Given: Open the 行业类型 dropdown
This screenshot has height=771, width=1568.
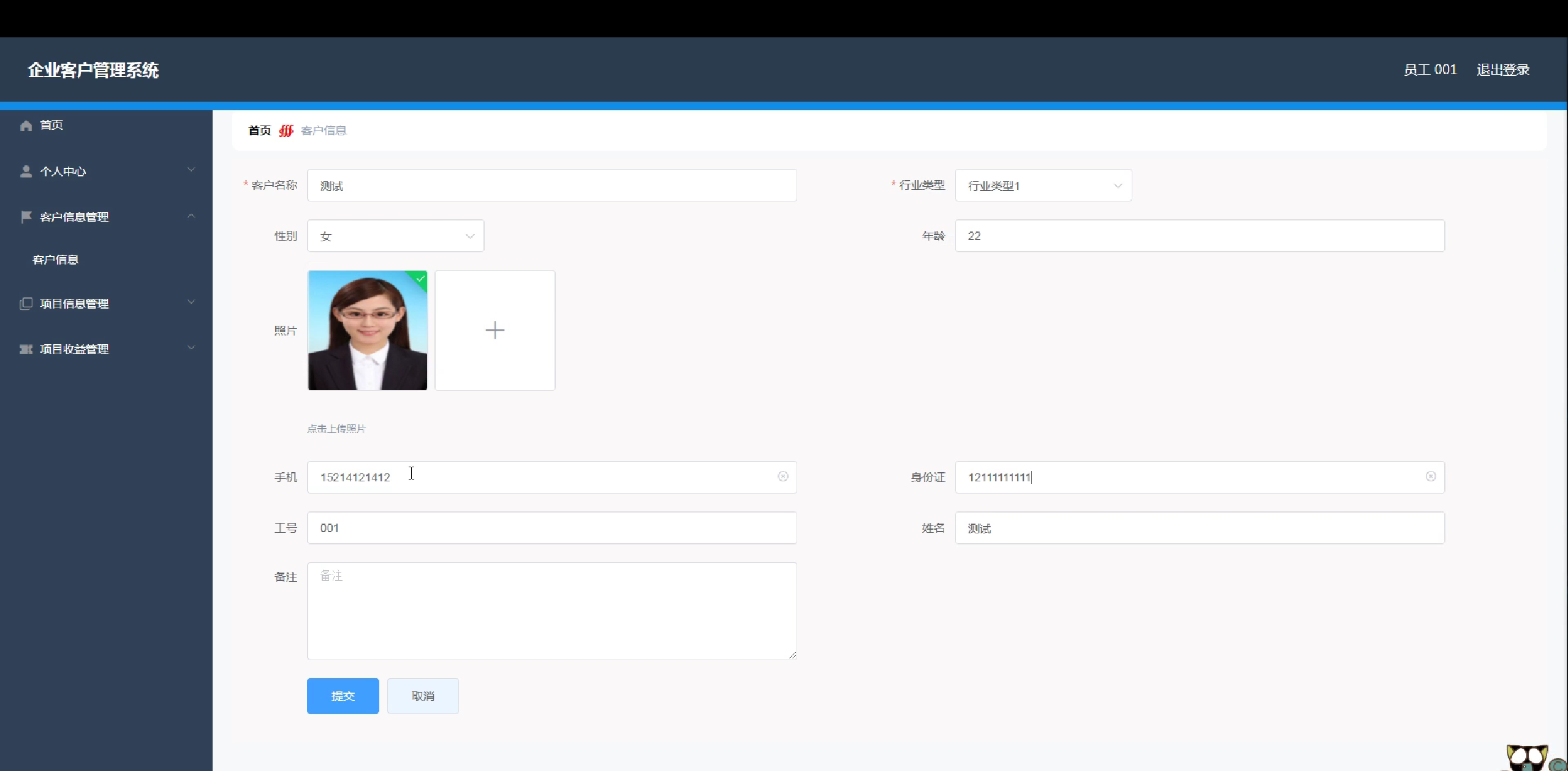Looking at the screenshot, I should [x=1043, y=186].
